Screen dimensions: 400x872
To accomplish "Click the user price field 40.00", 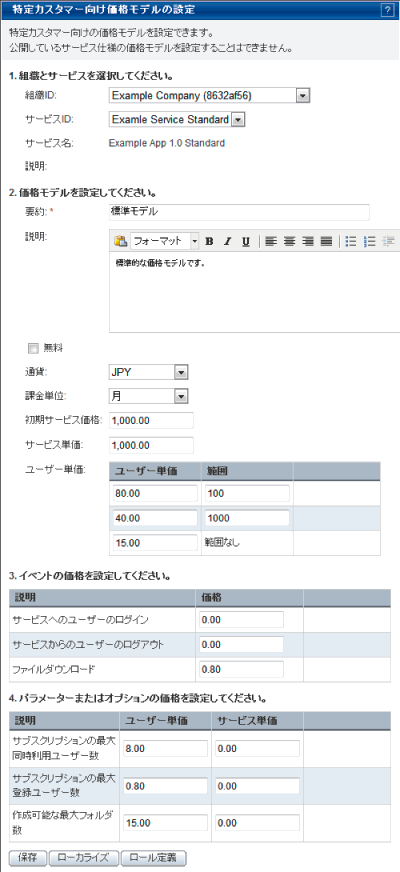I will point(155,518).
